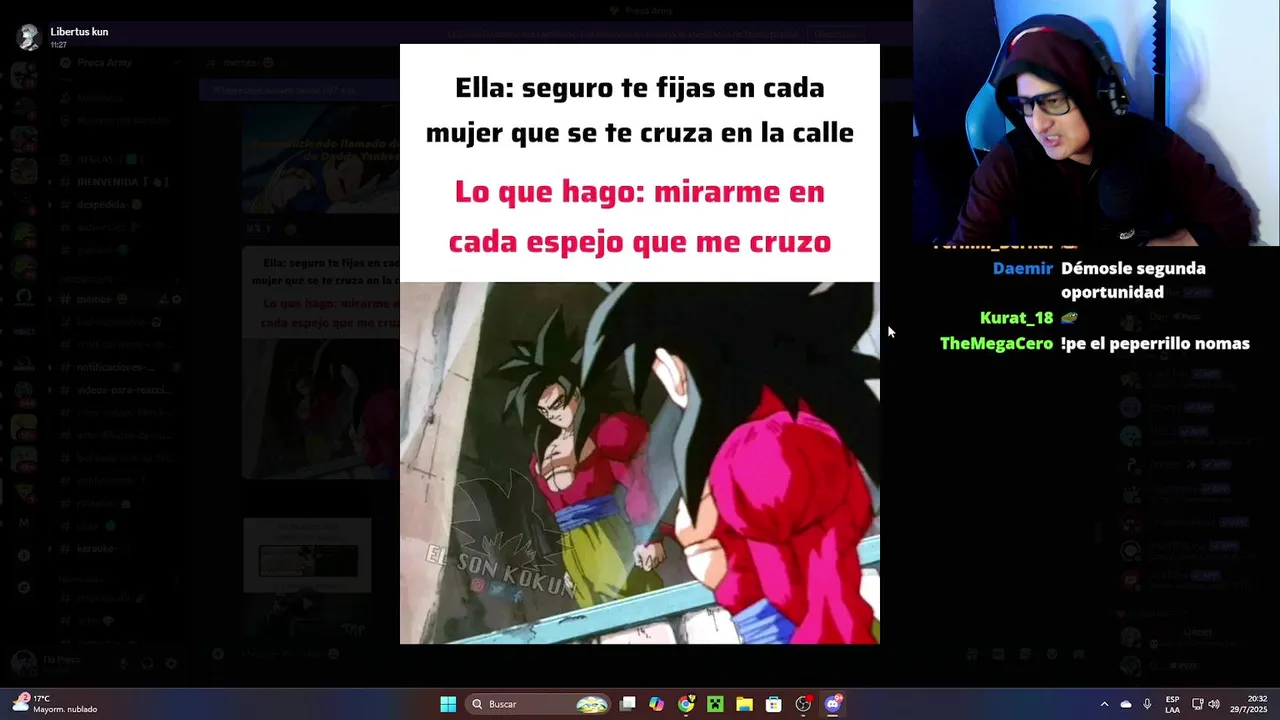Open the OneDrive cloud tray icon

click(1126, 704)
